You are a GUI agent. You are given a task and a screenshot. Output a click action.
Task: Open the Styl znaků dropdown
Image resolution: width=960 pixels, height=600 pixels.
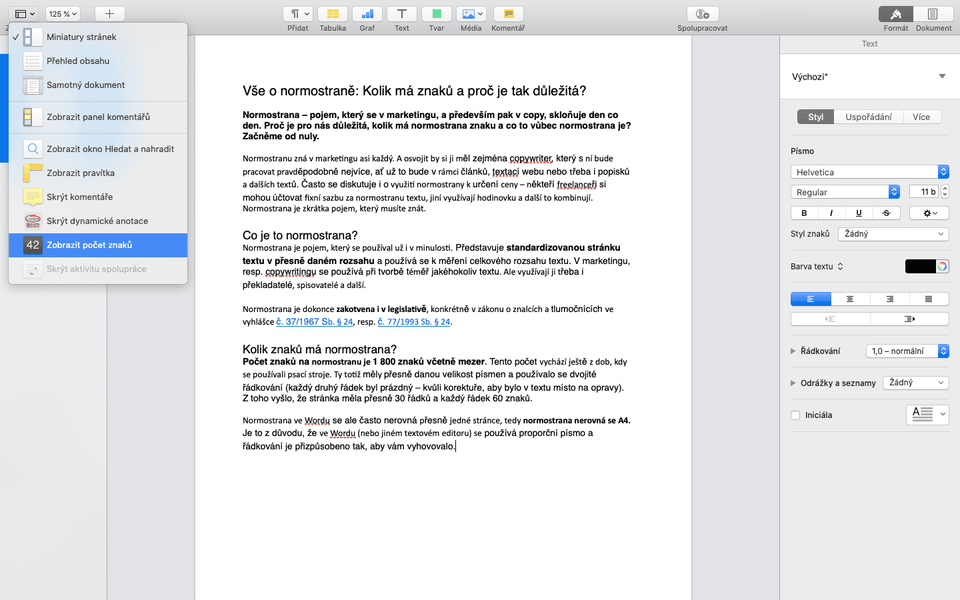(893, 234)
